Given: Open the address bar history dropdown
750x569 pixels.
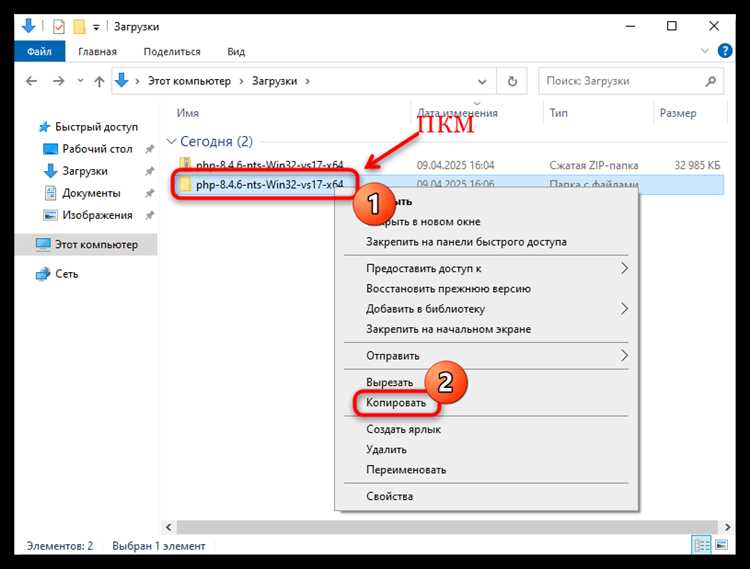Looking at the screenshot, I should [x=482, y=82].
